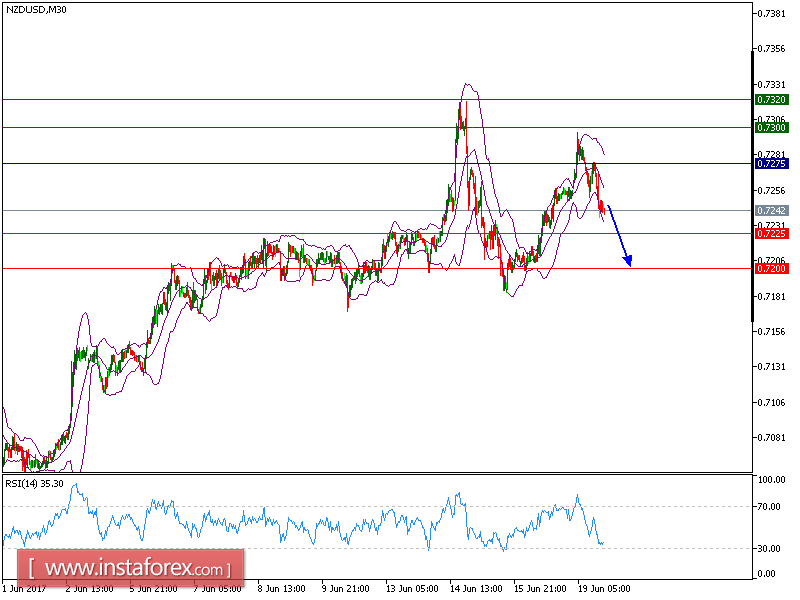Click the 0.7356 price axis label
This screenshot has width=800, height=600.
tap(771, 49)
